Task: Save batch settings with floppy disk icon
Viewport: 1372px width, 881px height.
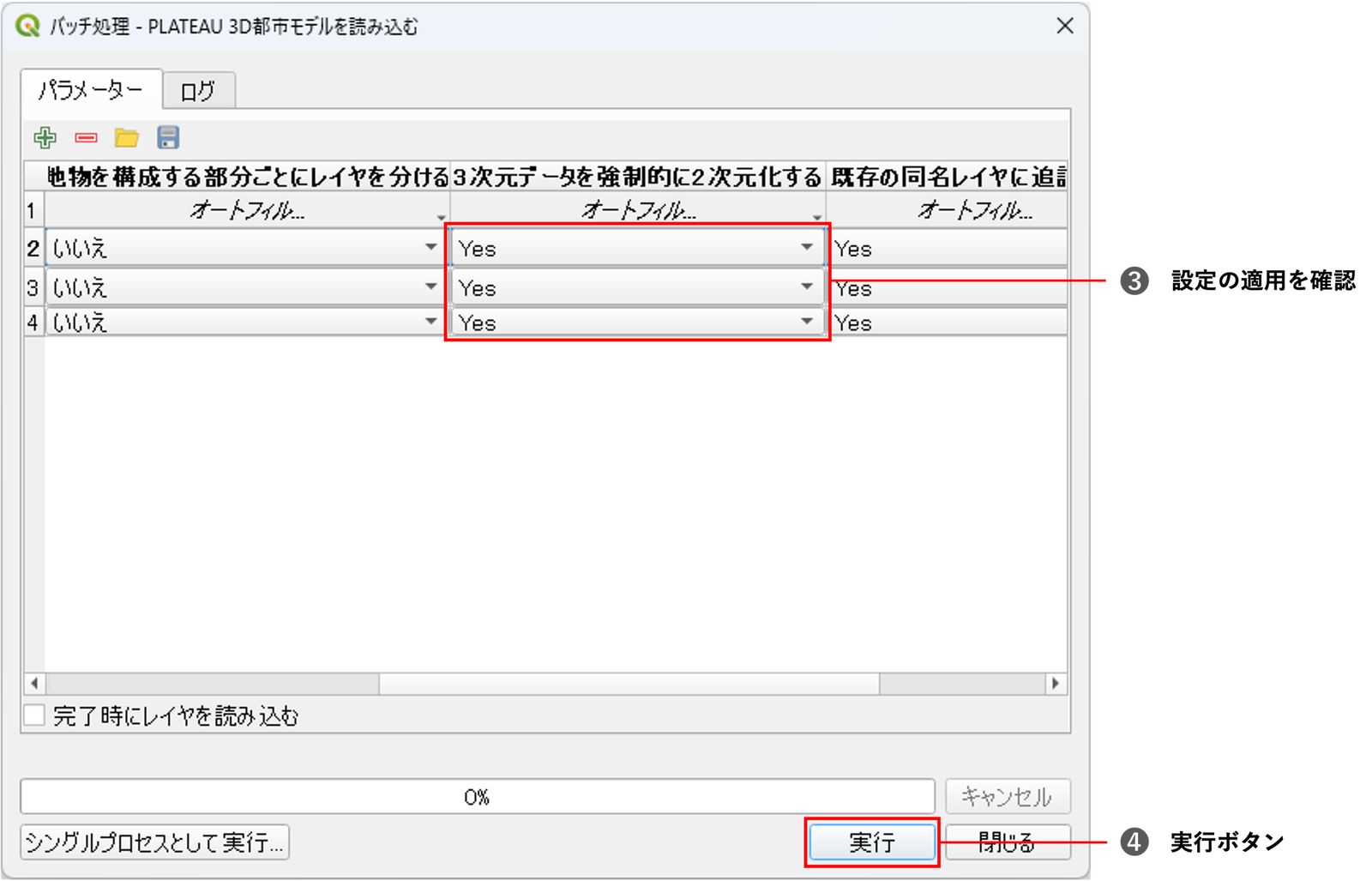Action: [x=168, y=137]
